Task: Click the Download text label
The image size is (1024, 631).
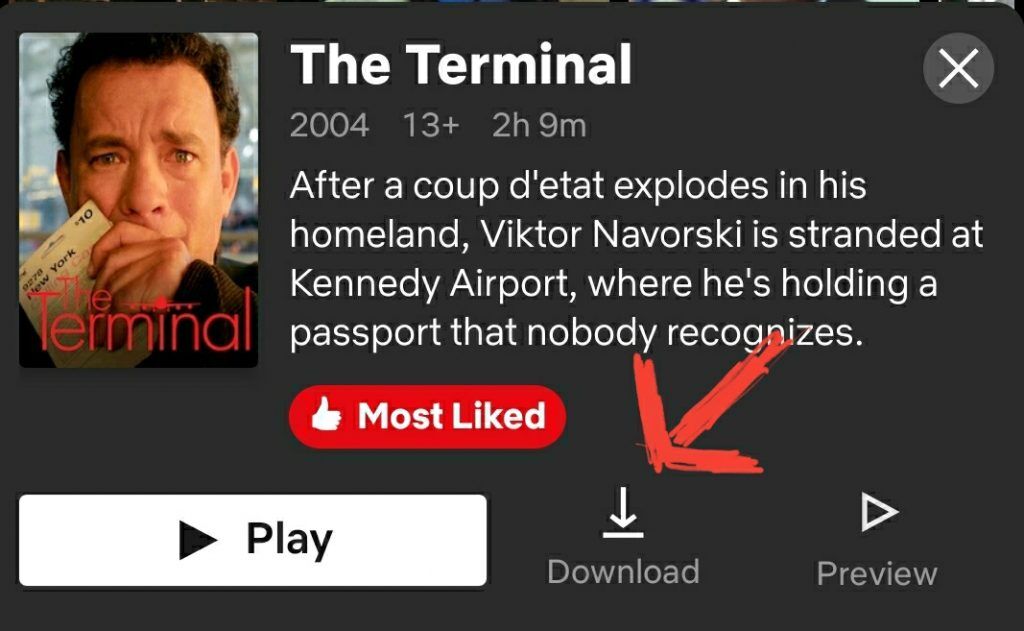Action: [x=623, y=572]
